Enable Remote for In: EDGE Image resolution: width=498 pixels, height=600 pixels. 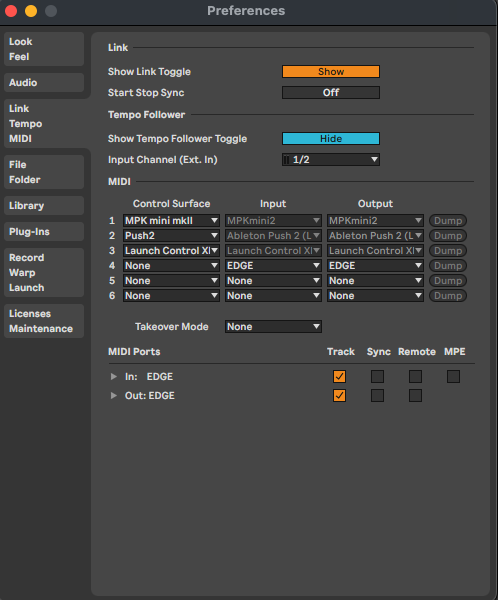[415, 377]
